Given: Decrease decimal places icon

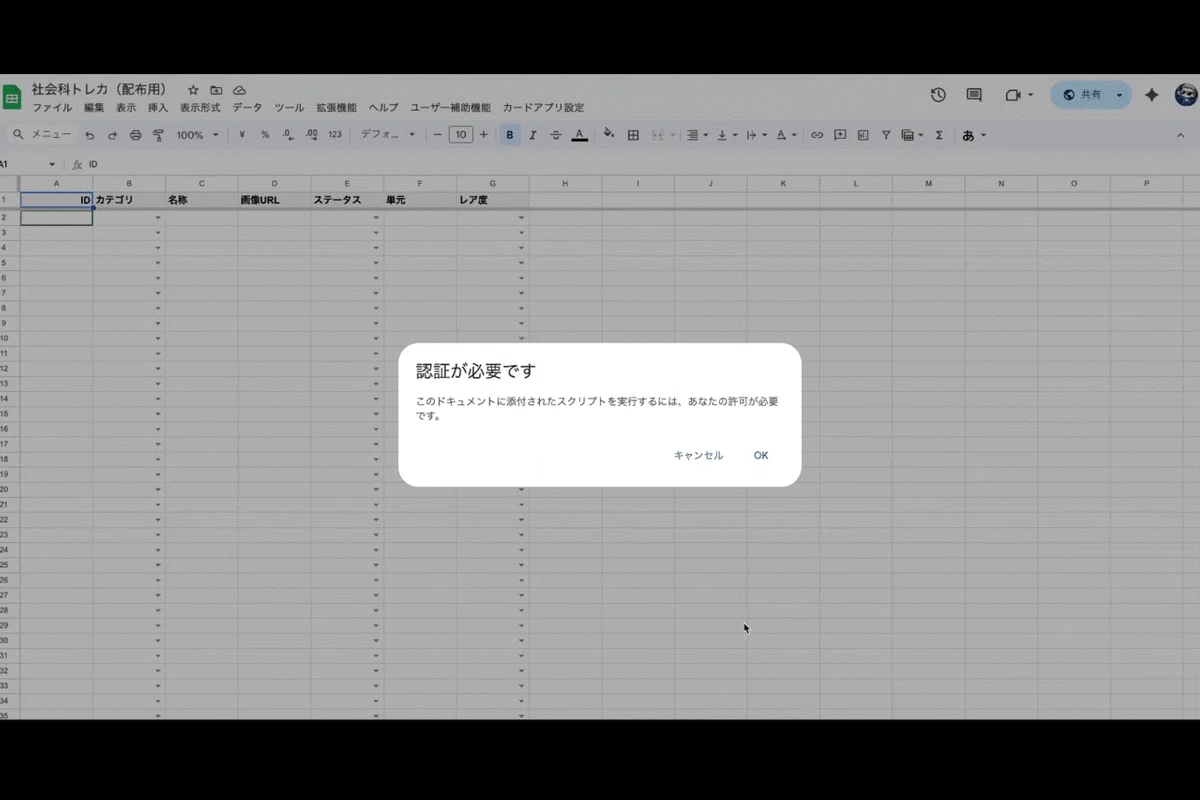Looking at the screenshot, I should coord(288,135).
